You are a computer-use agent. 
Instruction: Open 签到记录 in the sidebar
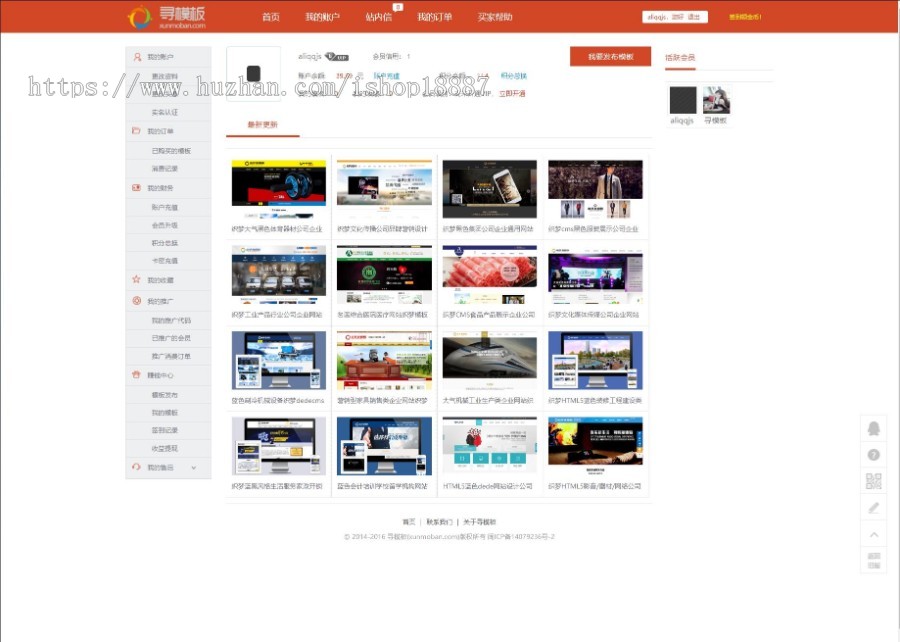(x=165, y=430)
